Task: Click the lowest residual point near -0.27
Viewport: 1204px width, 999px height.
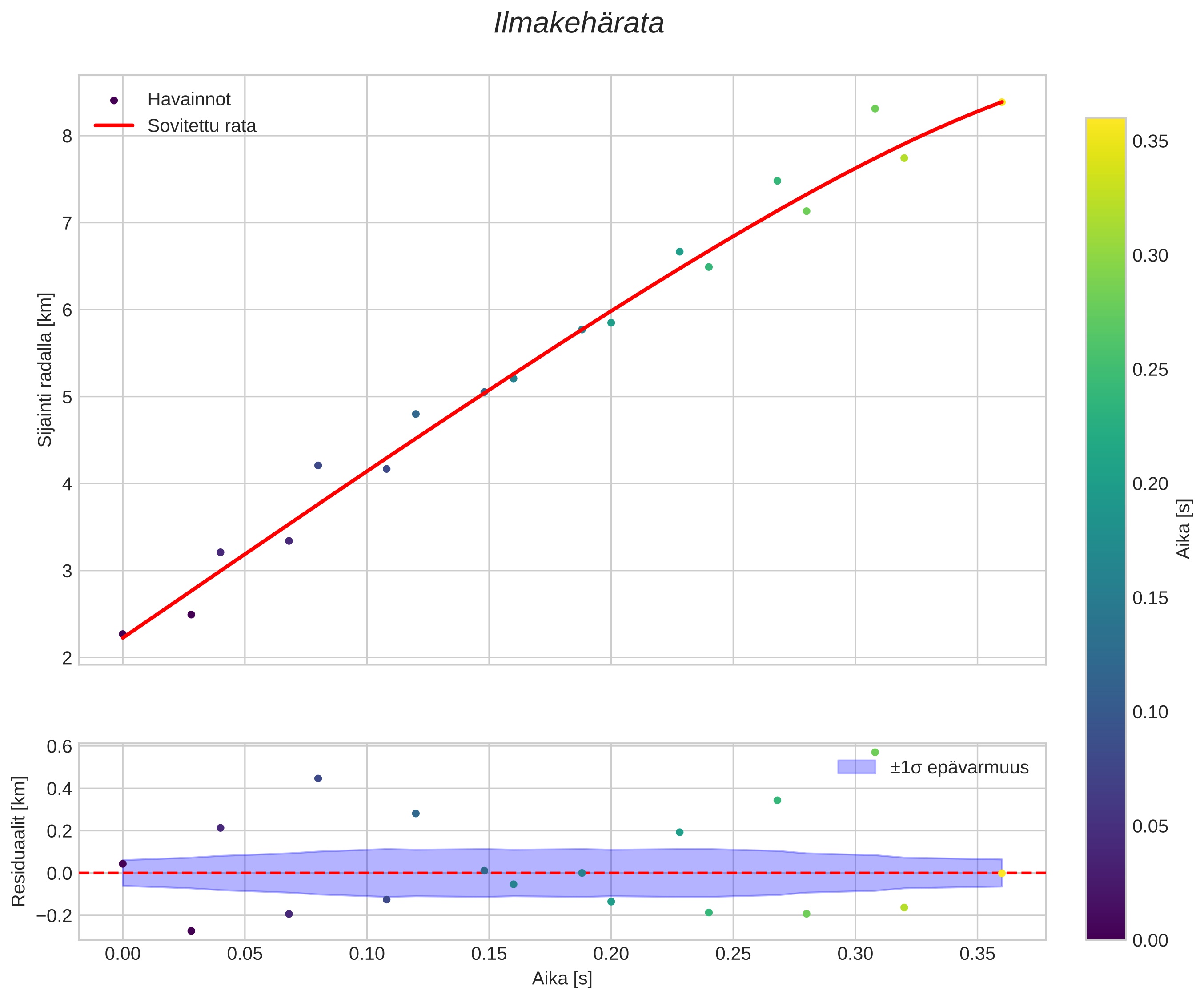Action: pyautogui.click(x=192, y=931)
